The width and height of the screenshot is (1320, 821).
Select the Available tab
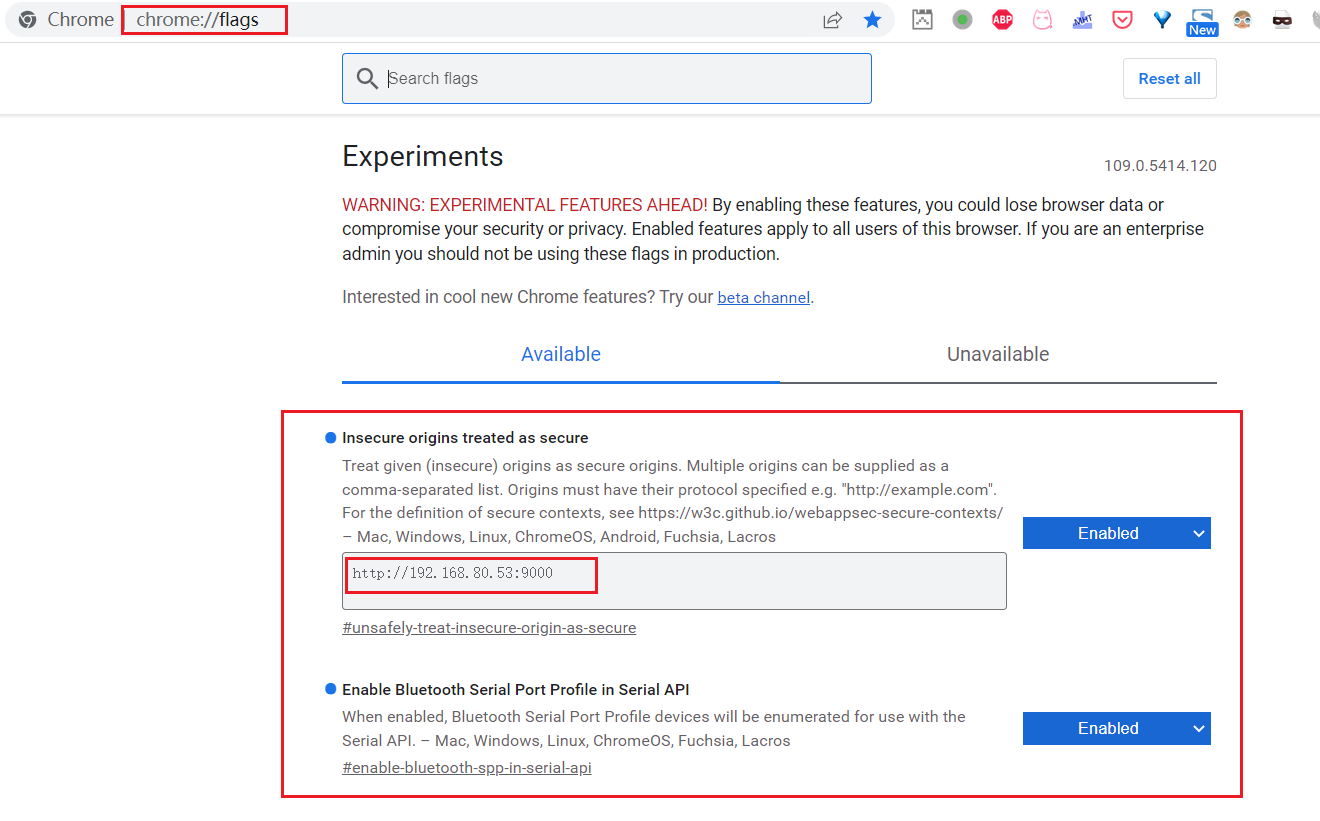pos(560,354)
